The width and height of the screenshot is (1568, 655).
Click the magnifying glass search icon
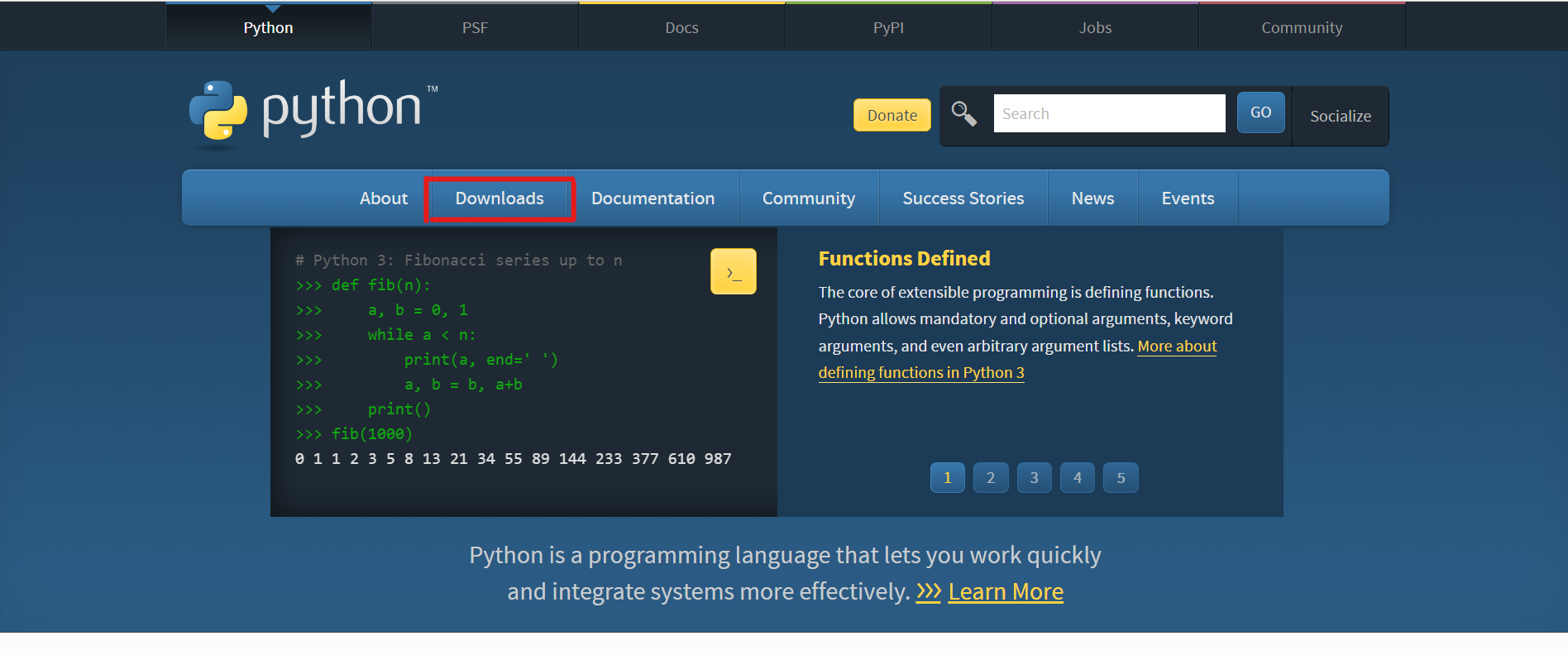[964, 113]
